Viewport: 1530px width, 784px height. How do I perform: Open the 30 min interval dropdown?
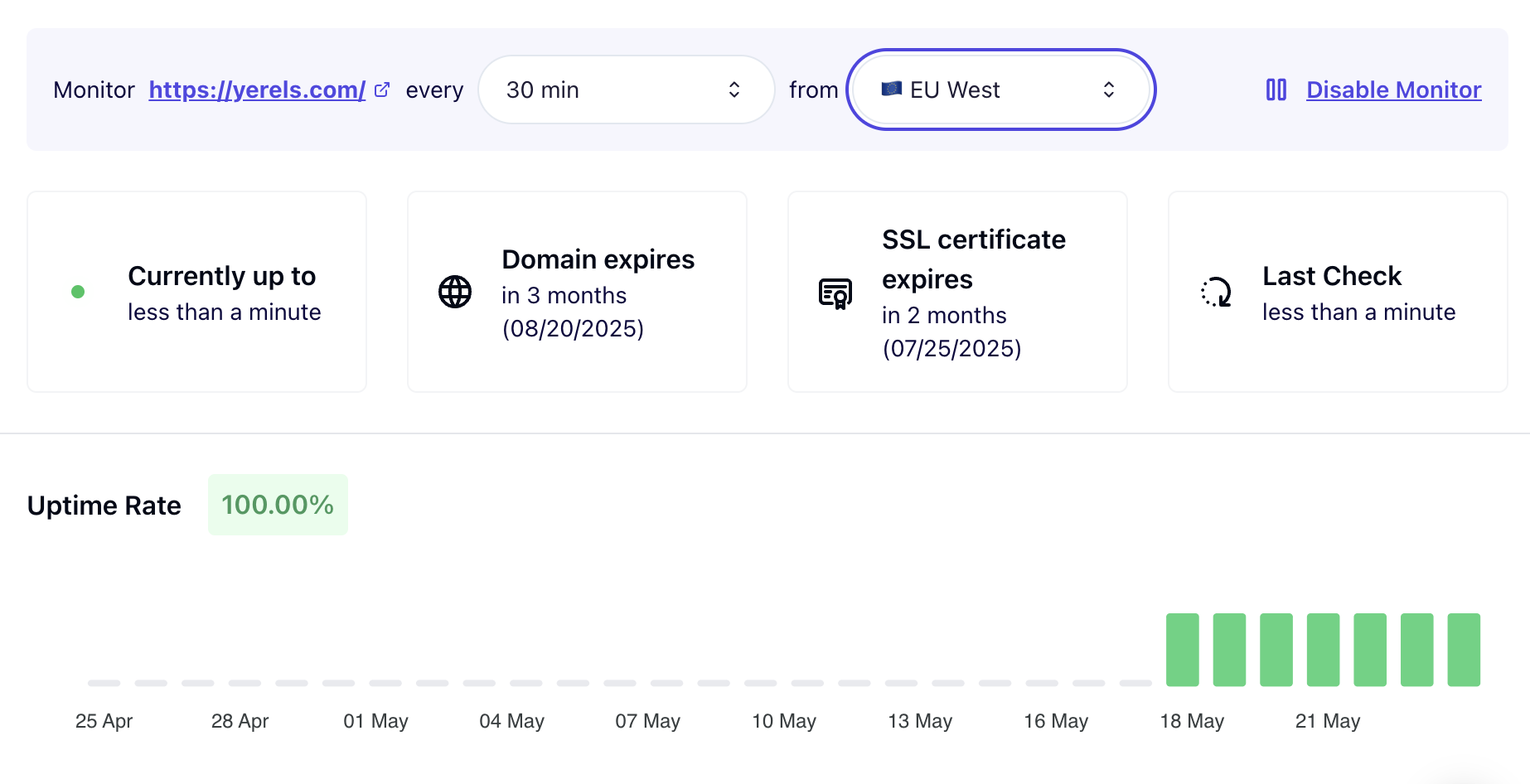point(627,90)
